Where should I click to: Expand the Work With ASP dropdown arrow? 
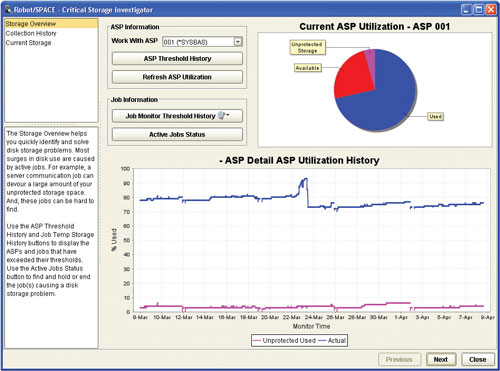238,42
